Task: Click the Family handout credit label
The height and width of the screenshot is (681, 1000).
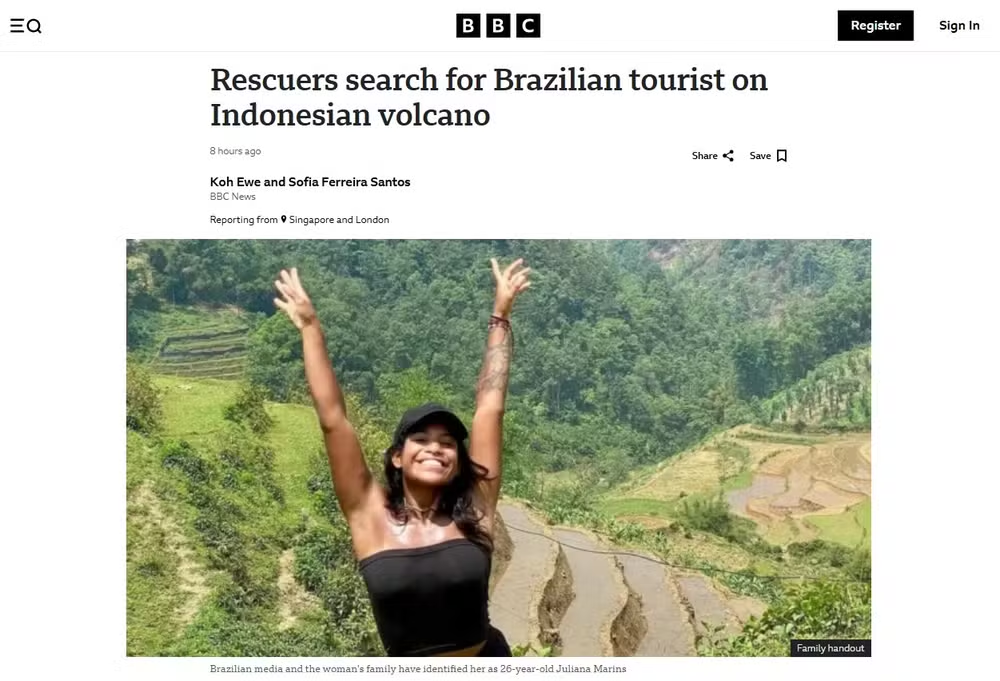Action: pyautogui.click(x=830, y=648)
